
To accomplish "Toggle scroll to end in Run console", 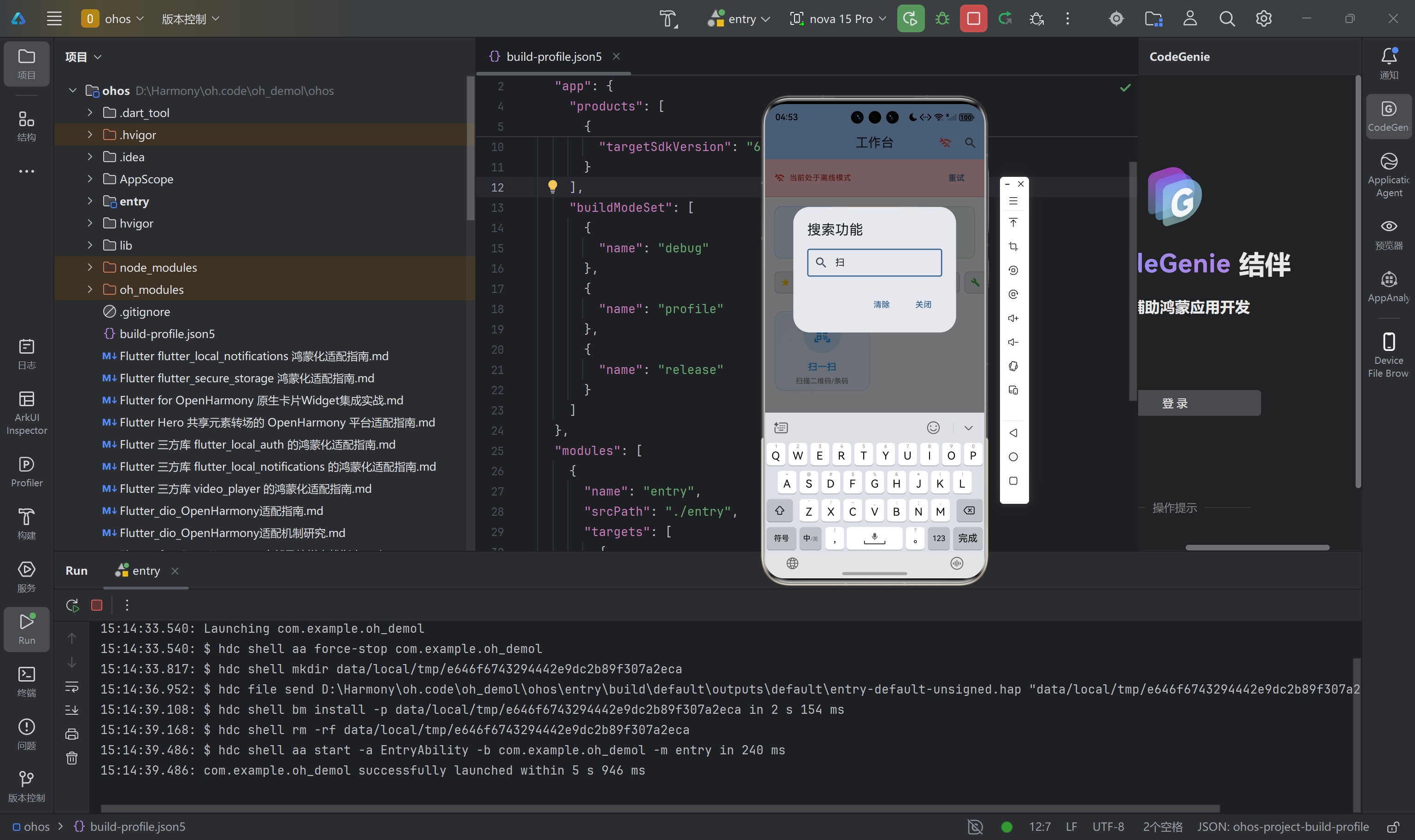I will (x=72, y=710).
